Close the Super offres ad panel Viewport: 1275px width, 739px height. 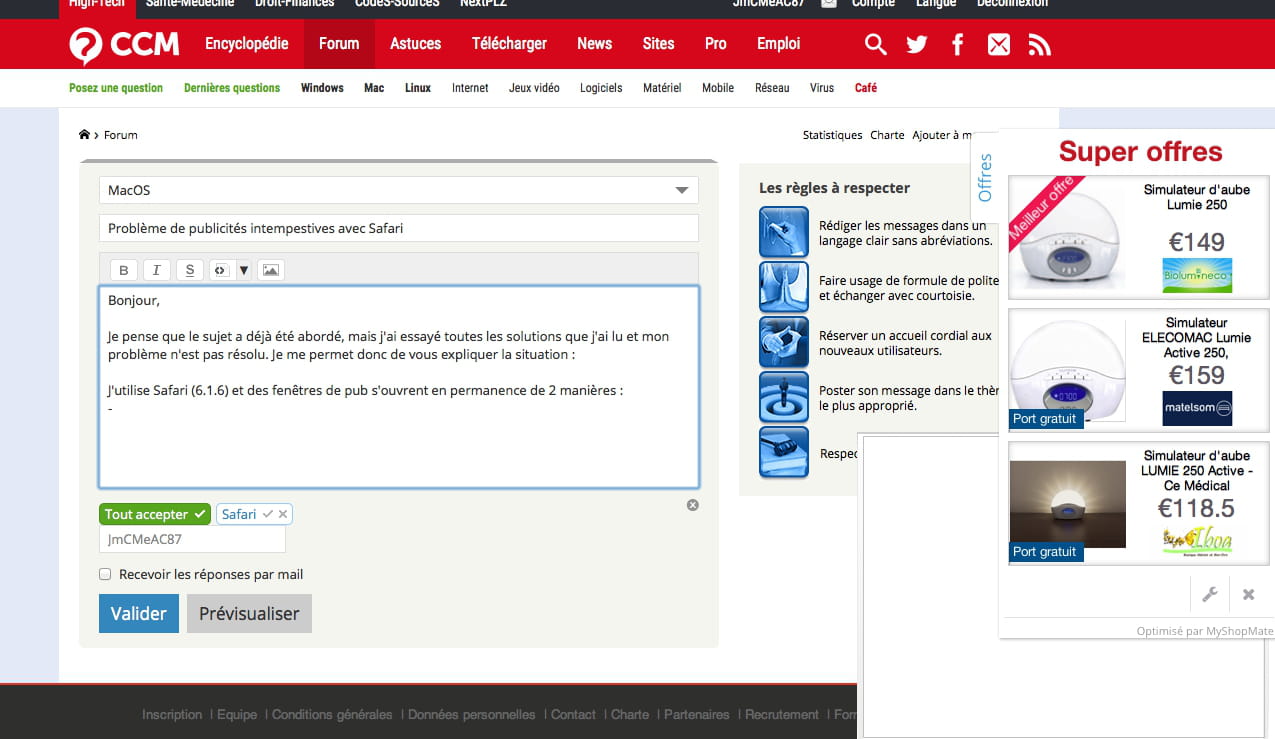point(1248,594)
